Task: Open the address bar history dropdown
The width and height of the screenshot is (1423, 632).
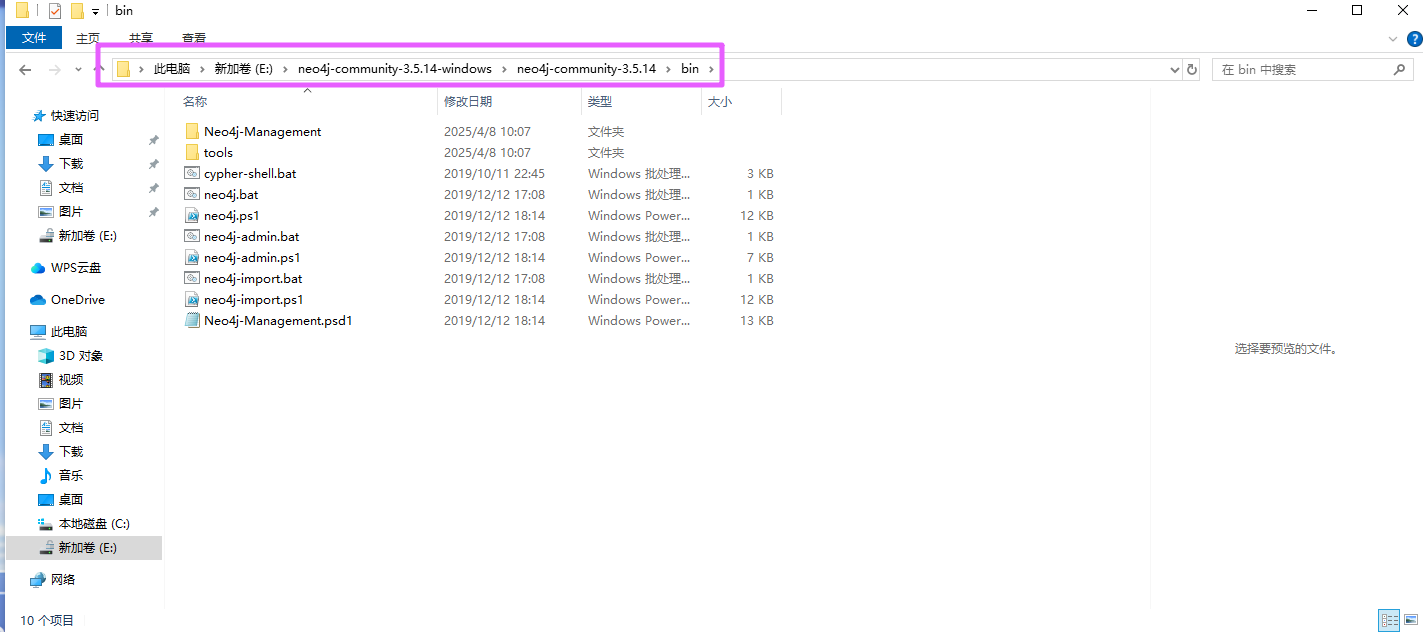Action: click(x=1175, y=70)
